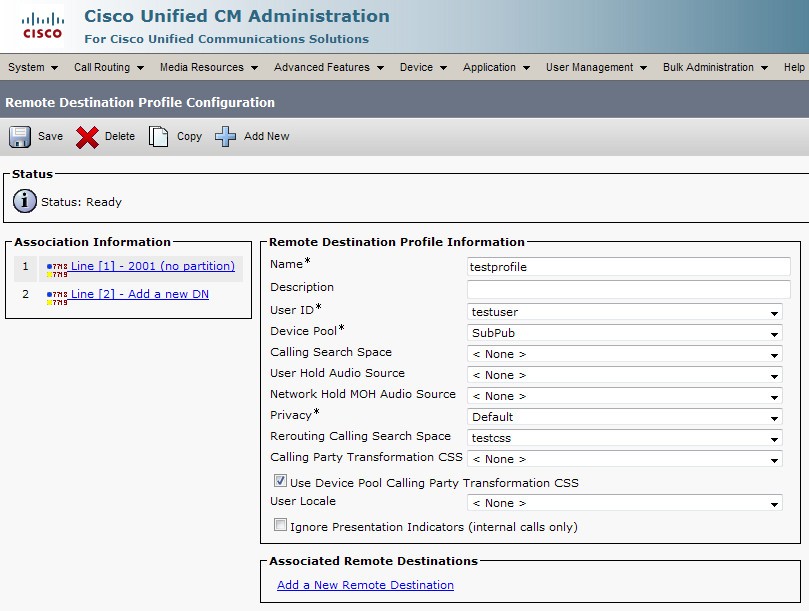Image resolution: width=809 pixels, height=611 pixels.
Task: Click Remote Destination Profile Configuration heading
Action: coord(140,102)
